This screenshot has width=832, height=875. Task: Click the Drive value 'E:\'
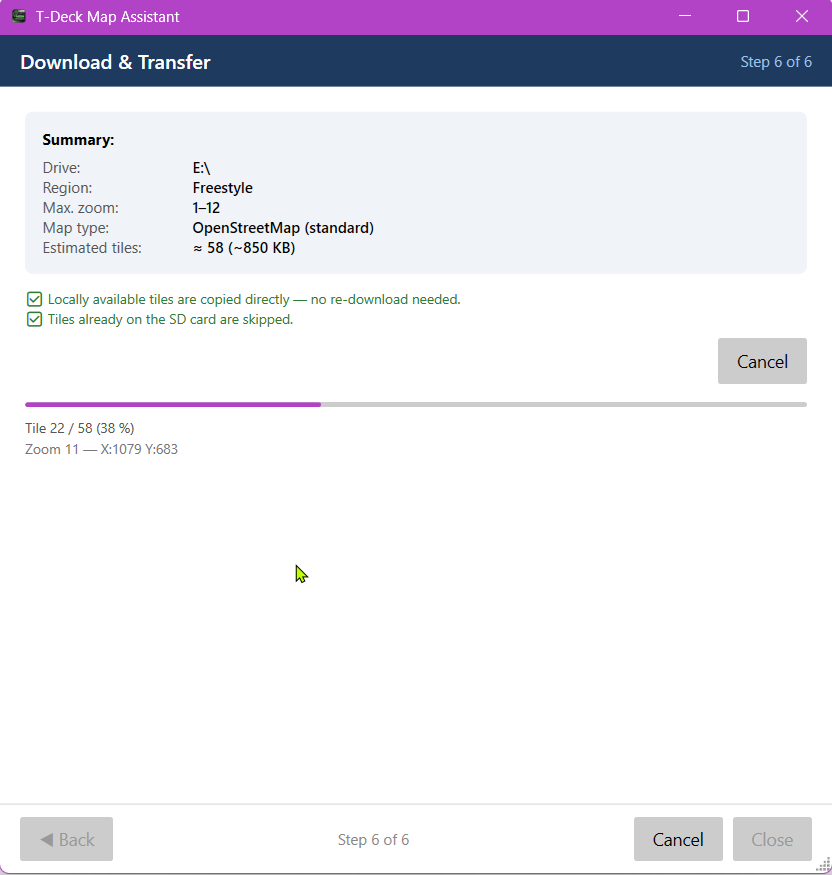pos(201,168)
